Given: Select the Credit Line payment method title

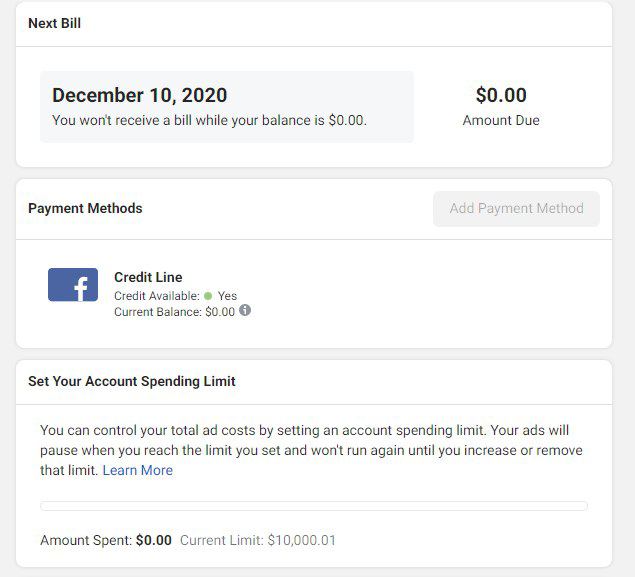Looking at the screenshot, I should click(148, 277).
